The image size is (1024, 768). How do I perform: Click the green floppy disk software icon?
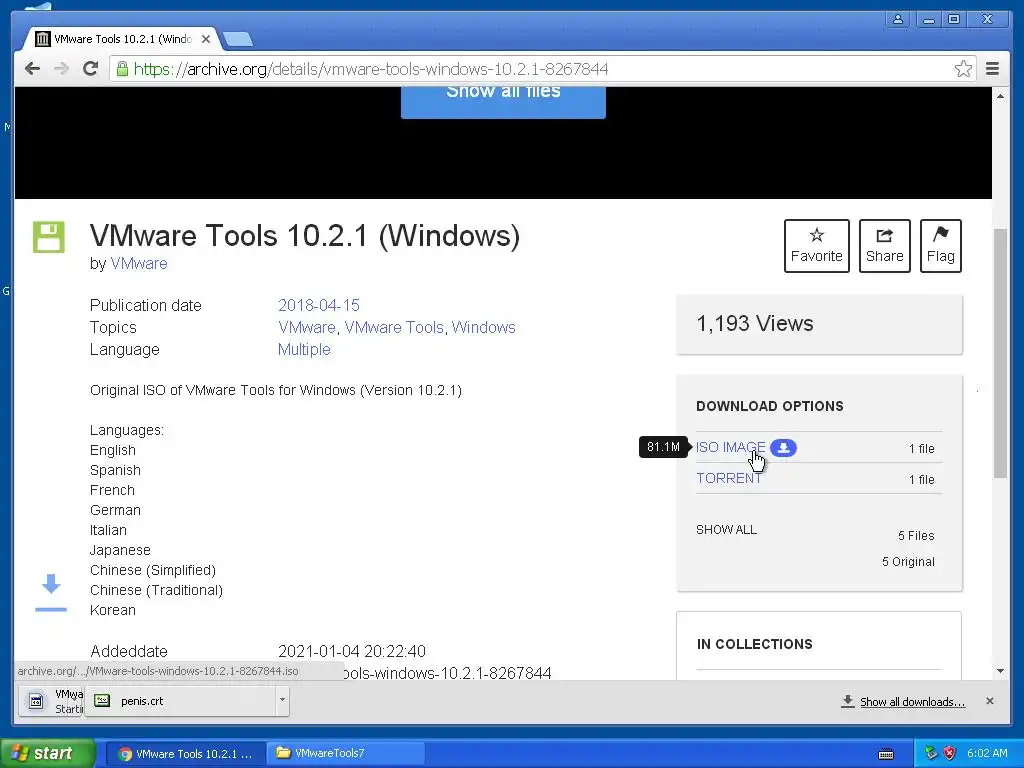click(x=49, y=237)
